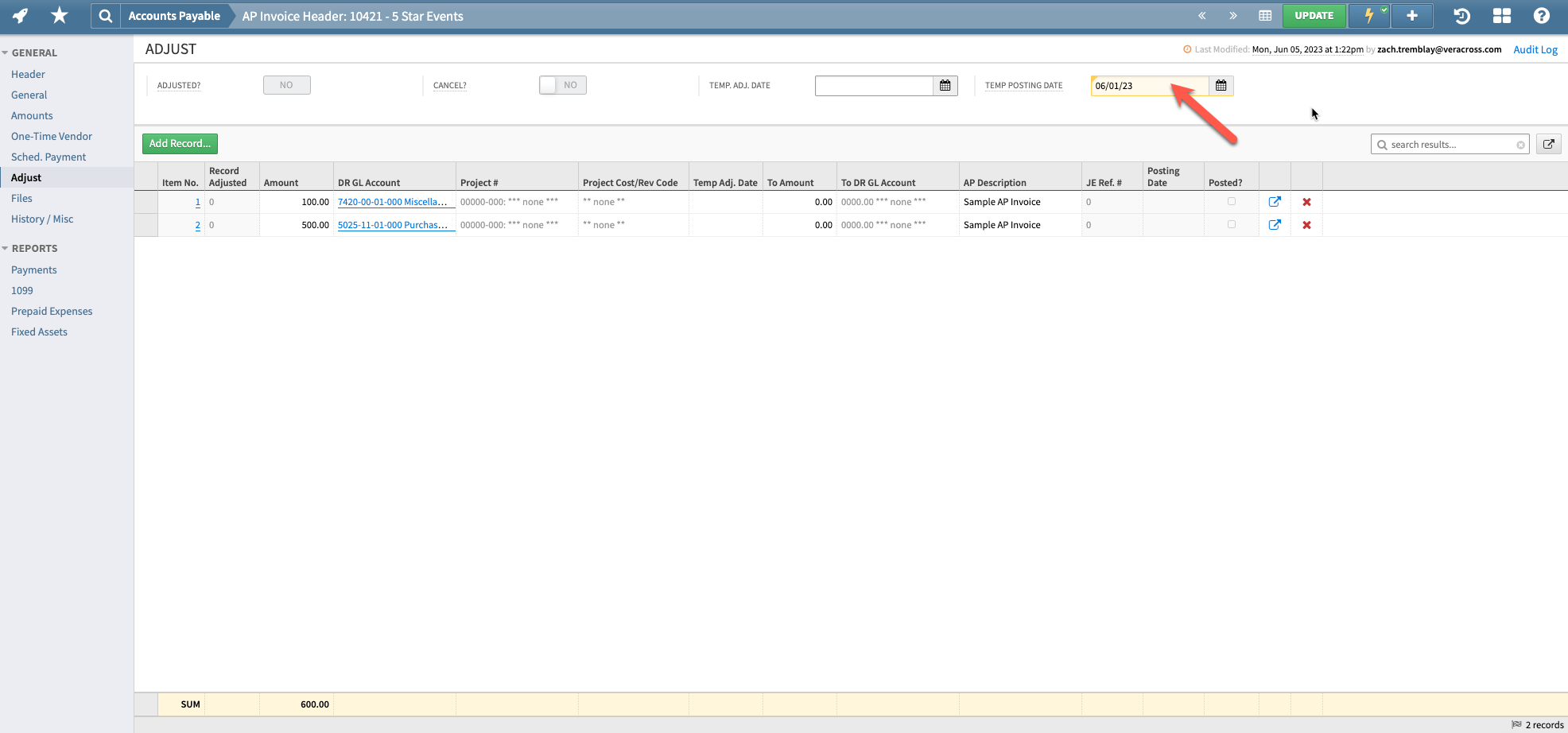Viewport: 1568px width, 733px height.
Task: Open the grid view icon near Update
Action: 1264,15
